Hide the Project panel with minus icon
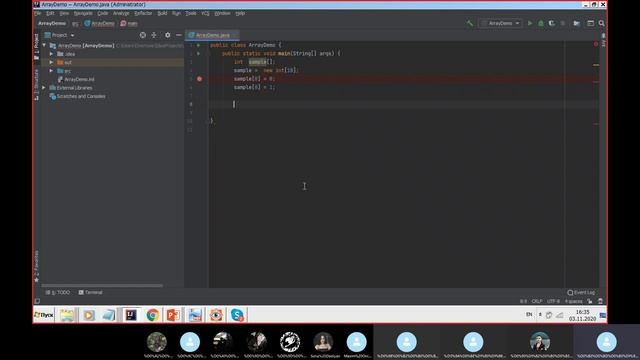The width and height of the screenshot is (640, 360). (179, 35)
